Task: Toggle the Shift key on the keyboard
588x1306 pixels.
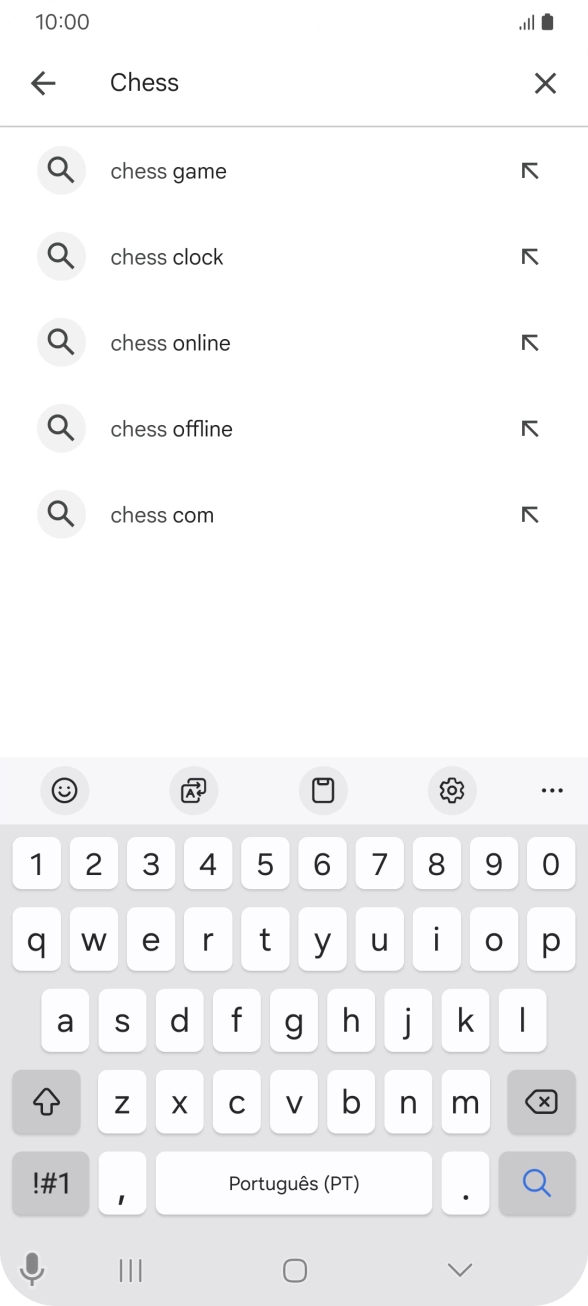Action: [x=46, y=1102]
